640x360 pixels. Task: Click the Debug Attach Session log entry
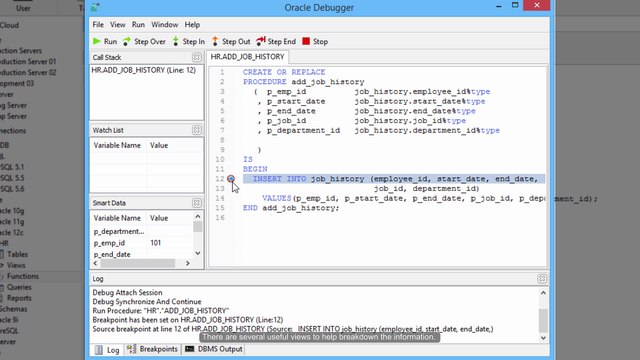[x=127, y=293]
